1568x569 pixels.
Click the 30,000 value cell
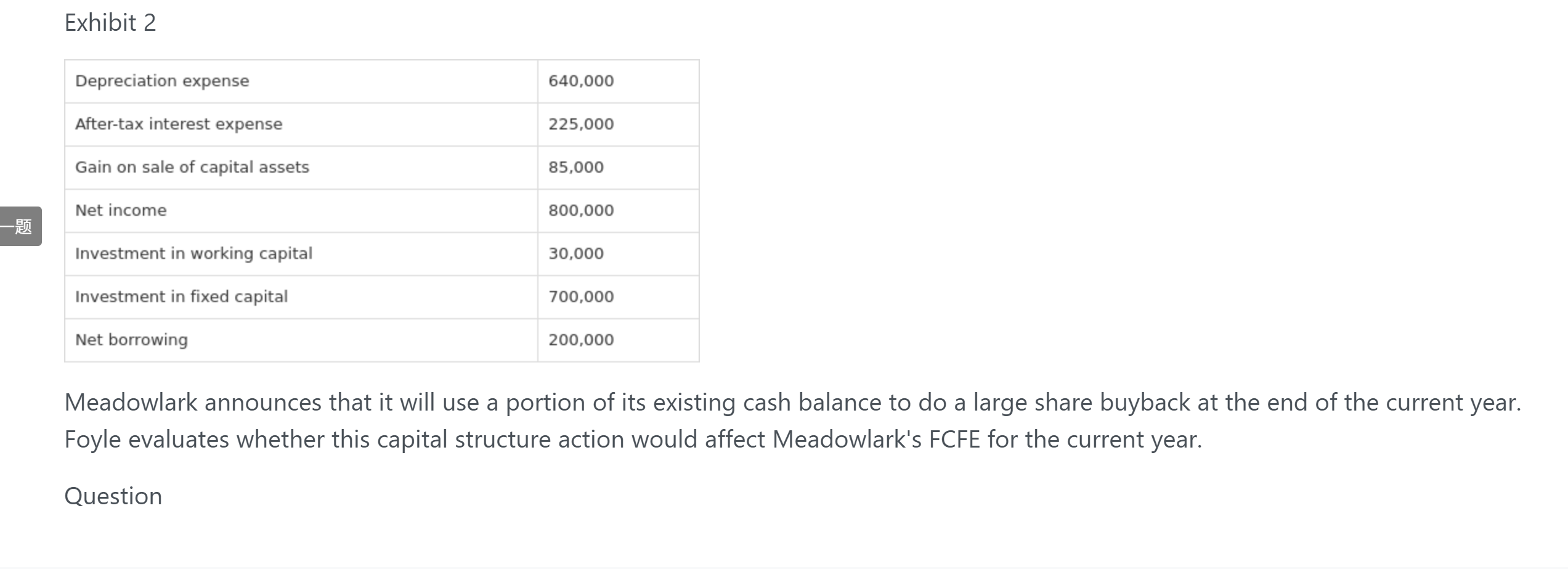click(619, 254)
